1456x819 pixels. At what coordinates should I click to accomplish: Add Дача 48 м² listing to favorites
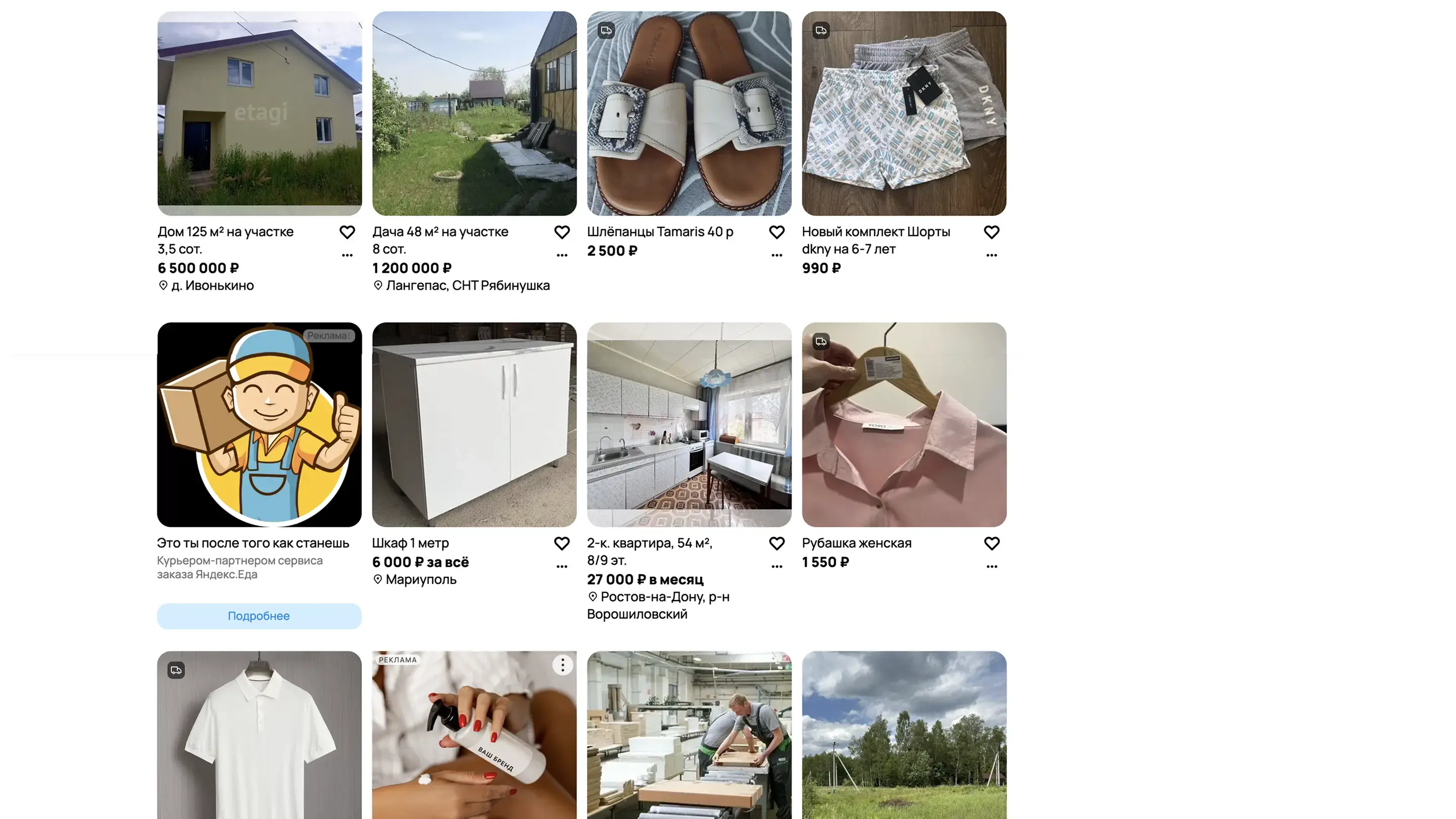pos(562,233)
